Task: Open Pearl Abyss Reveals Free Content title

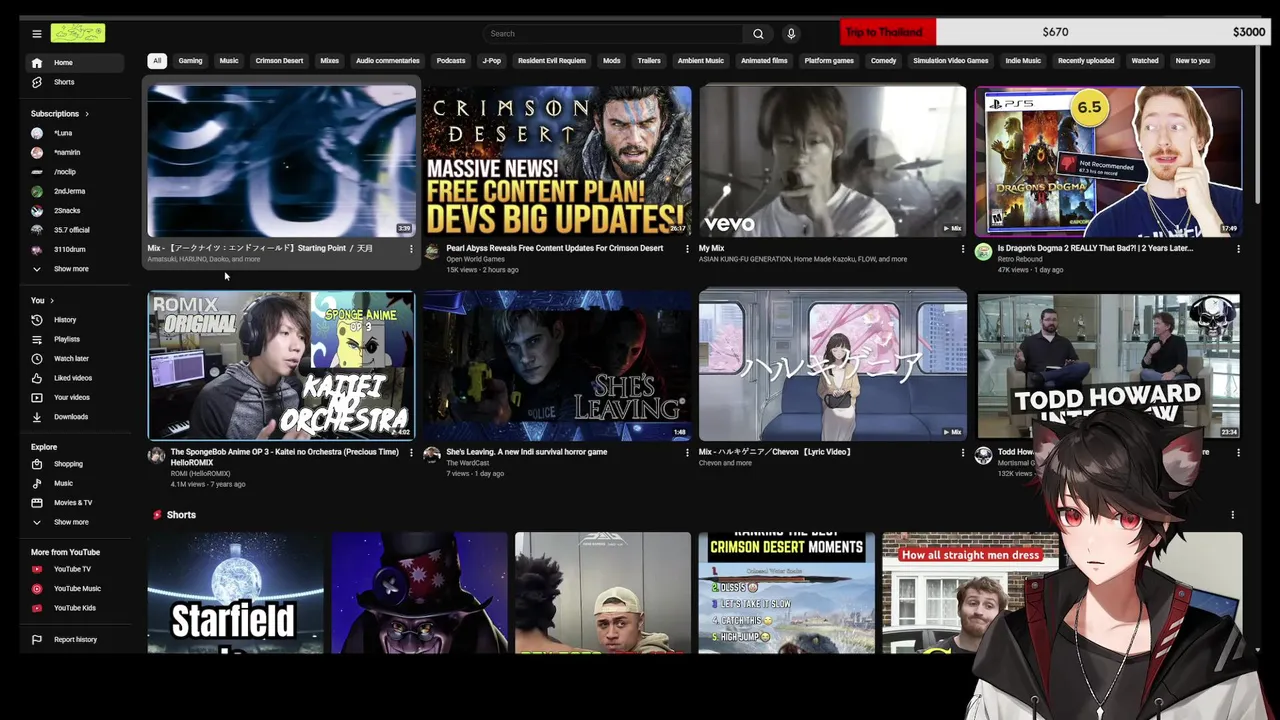Action: [x=555, y=248]
